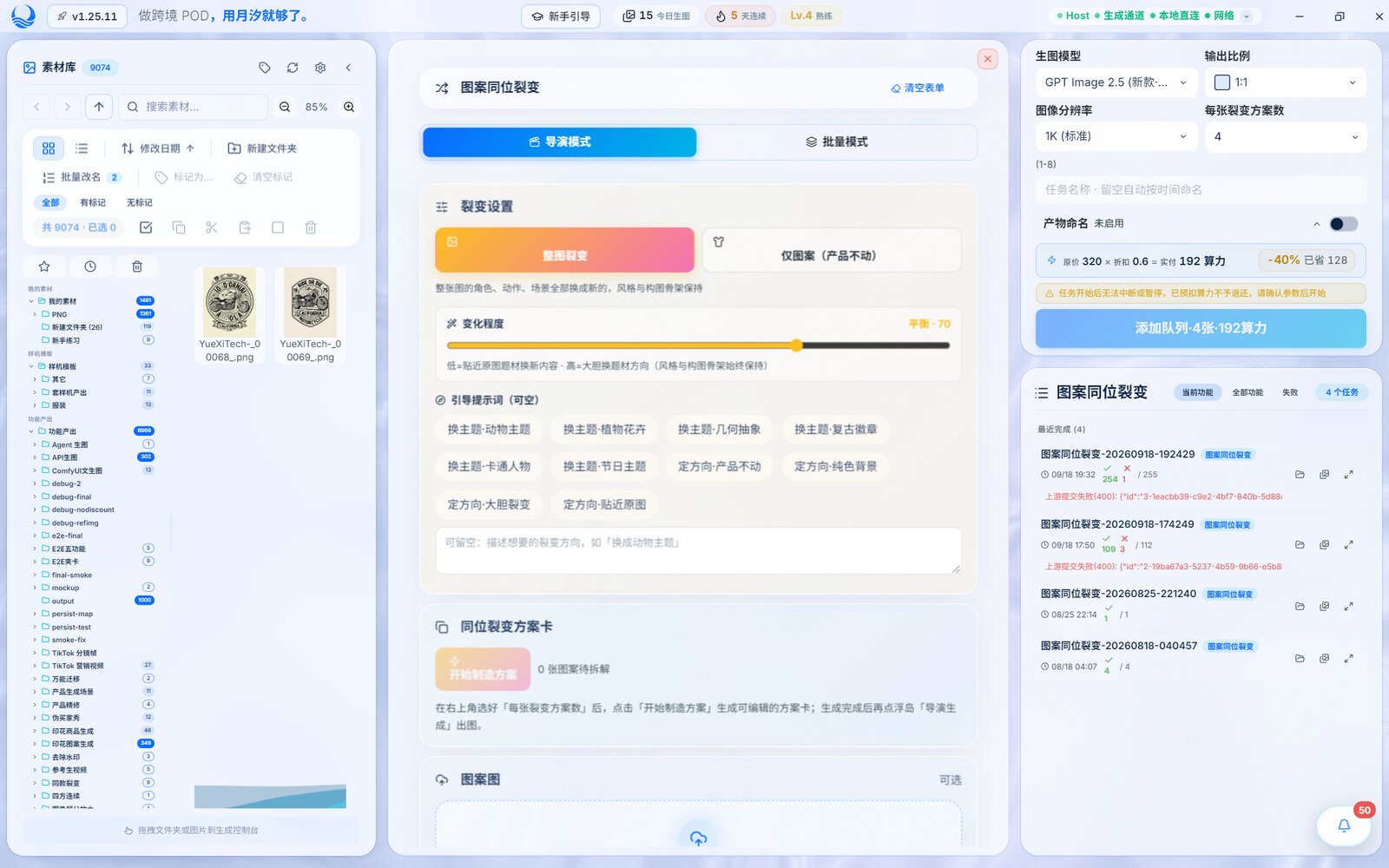The width and height of the screenshot is (1389, 868).
Task: Select 仅图案（产品不动）mode option
Action: point(831,250)
